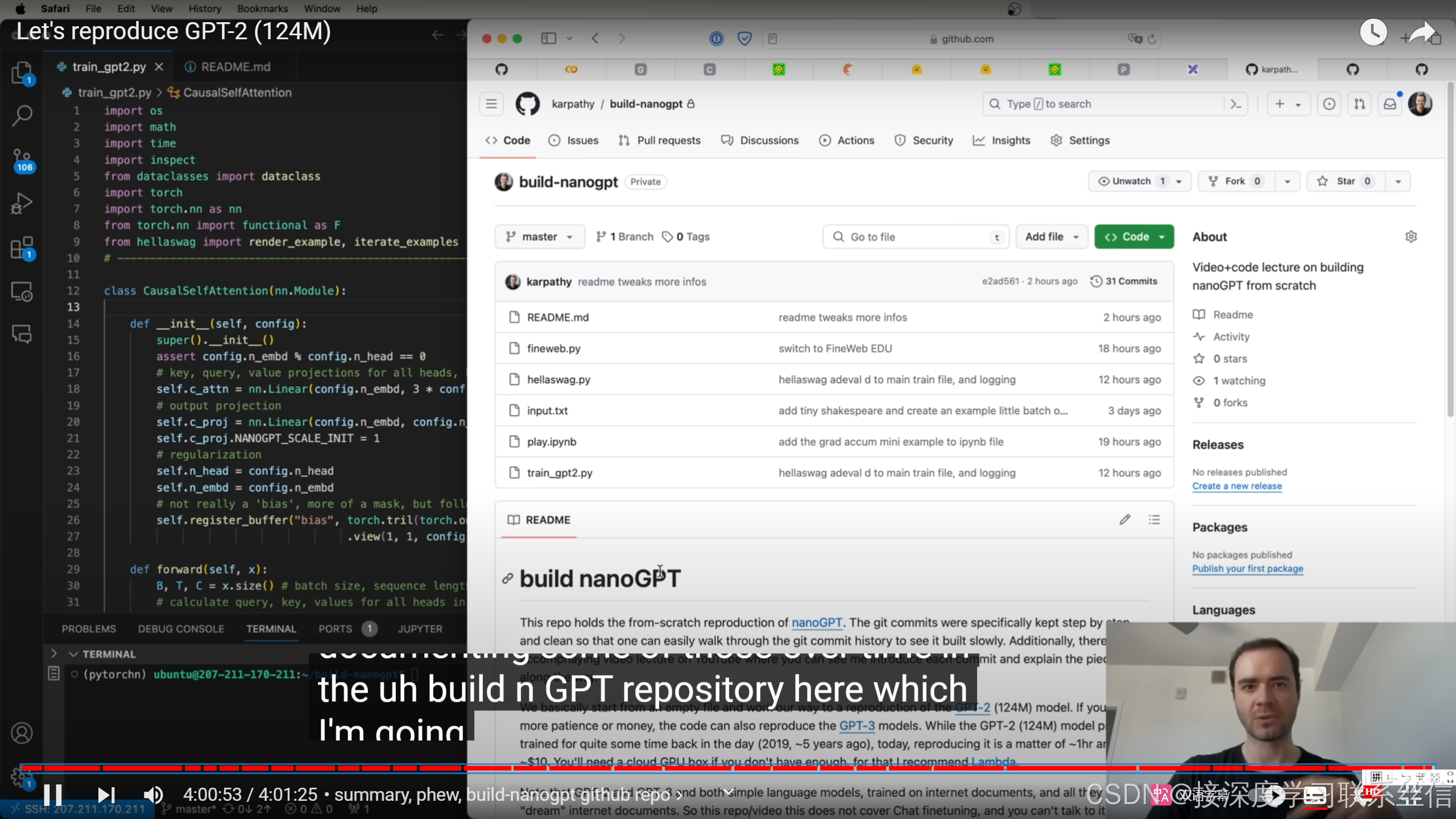The width and height of the screenshot is (1456, 819).
Task: Click YouTube Watch later clock icon
Action: pyautogui.click(x=1373, y=32)
